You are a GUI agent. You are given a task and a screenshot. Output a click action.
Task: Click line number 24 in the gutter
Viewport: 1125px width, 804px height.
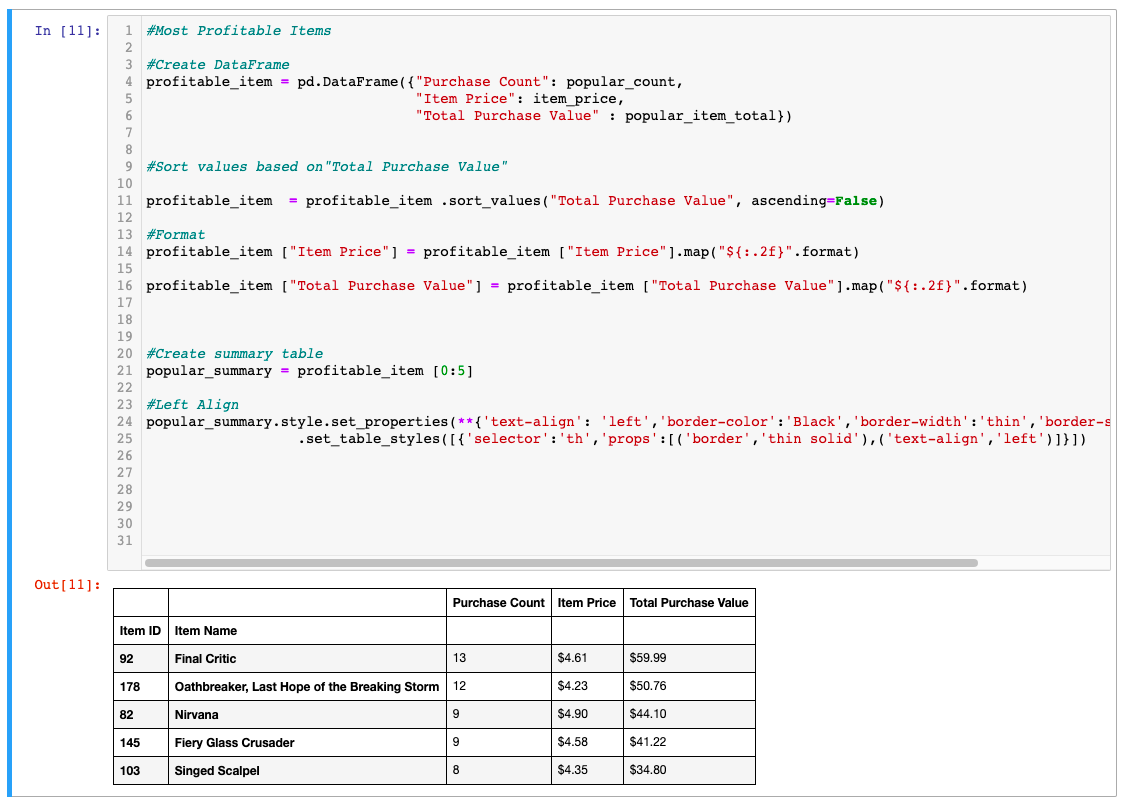(x=125, y=422)
